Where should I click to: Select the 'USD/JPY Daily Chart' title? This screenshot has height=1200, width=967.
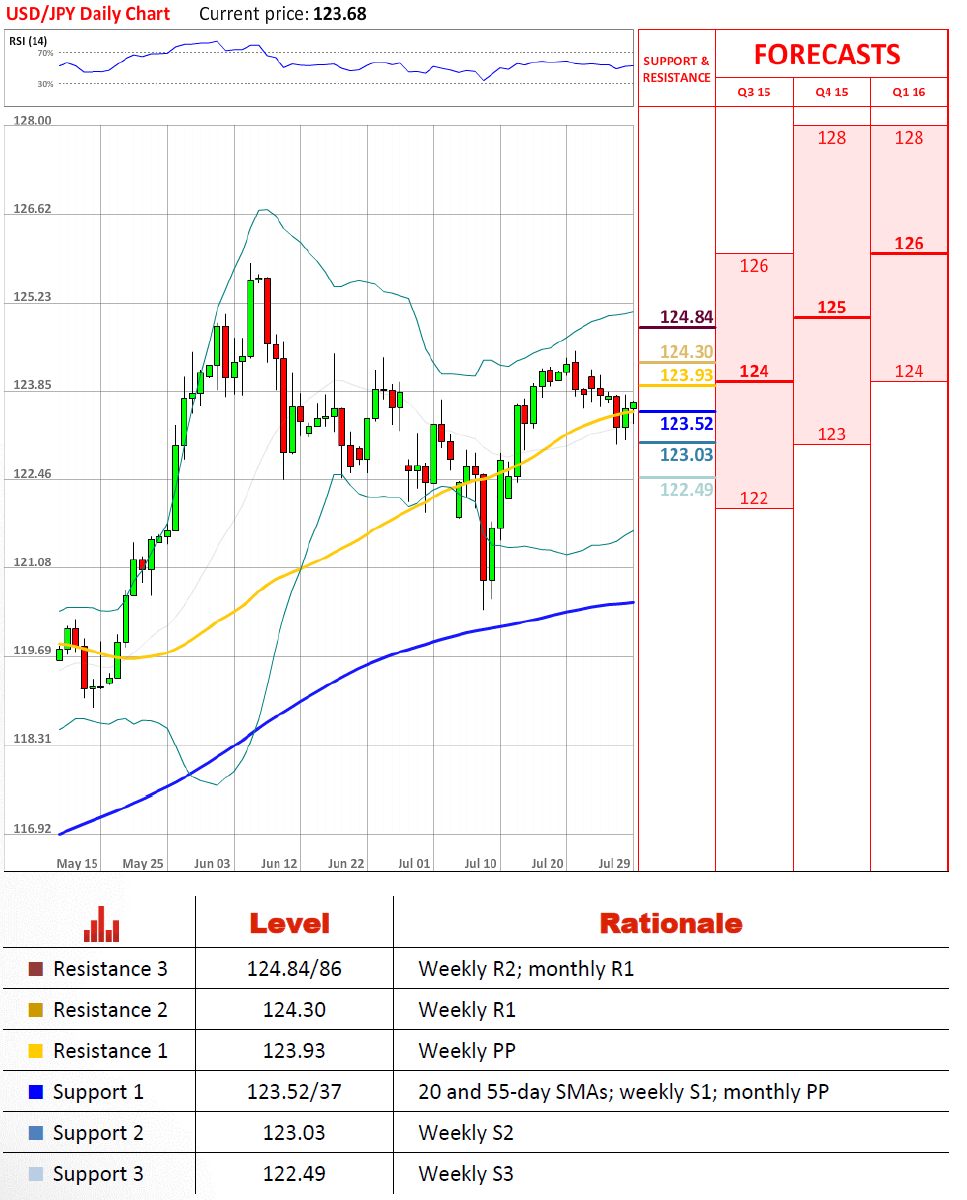tap(88, 14)
